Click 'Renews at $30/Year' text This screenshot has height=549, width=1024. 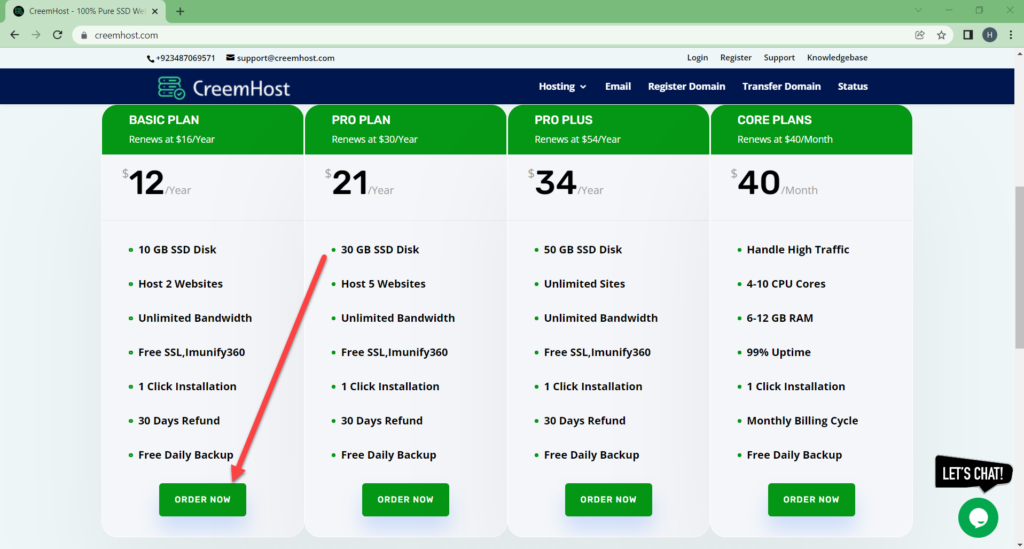pos(375,139)
